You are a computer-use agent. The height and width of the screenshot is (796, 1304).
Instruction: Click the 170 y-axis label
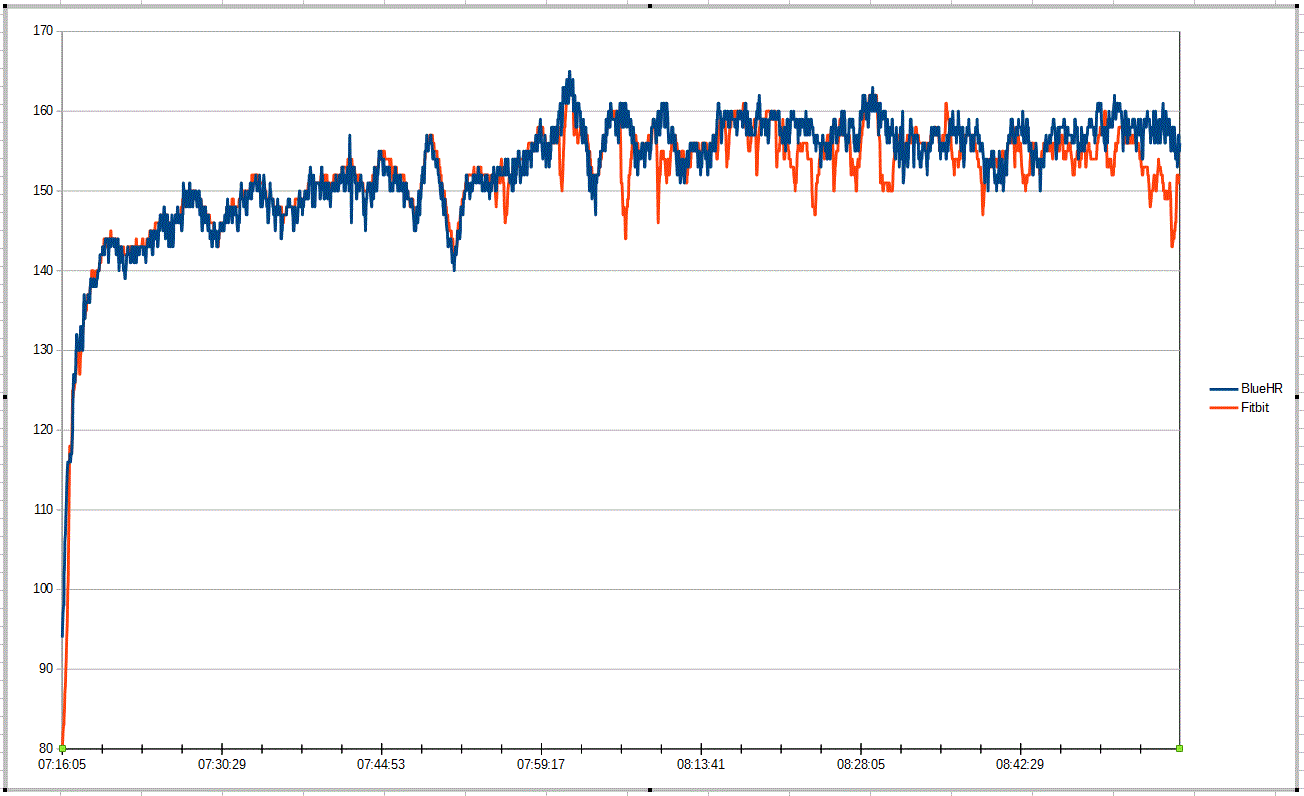point(43,31)
